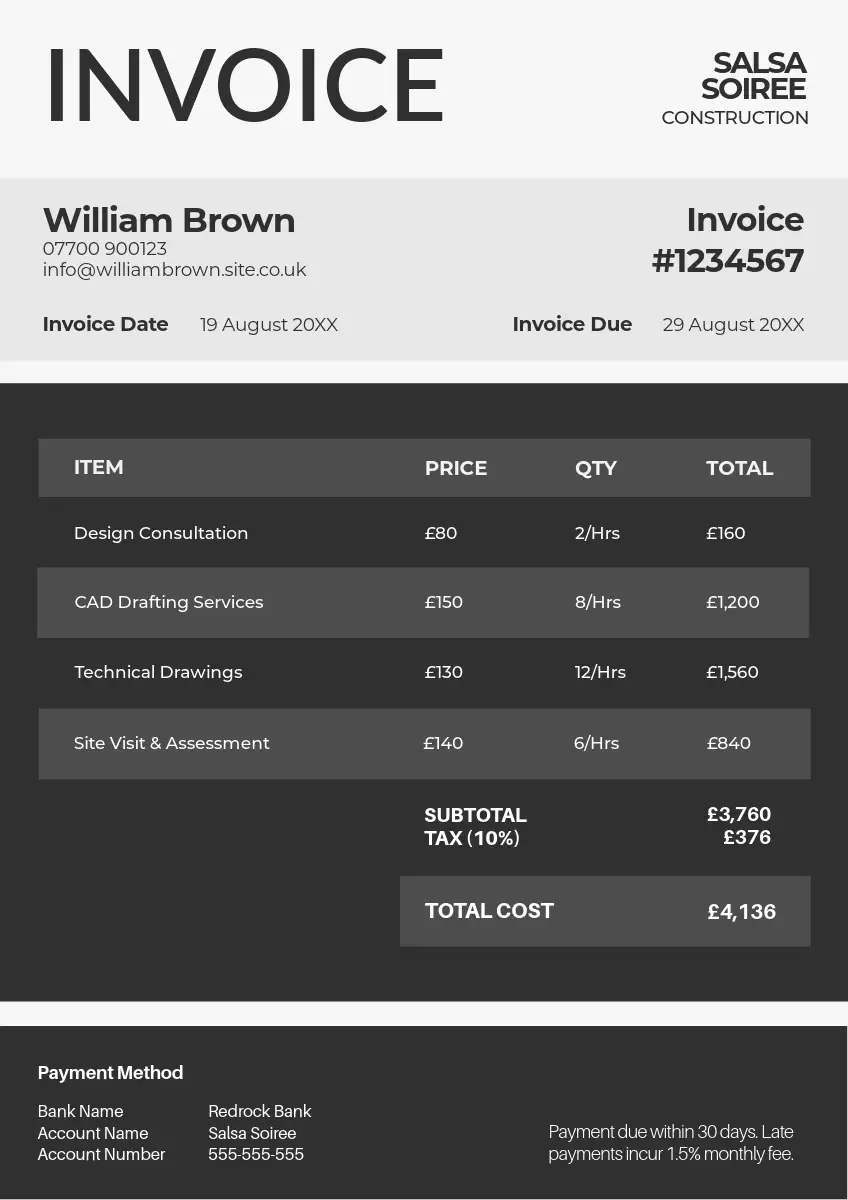Select the due date 29 August 20XX
848x1200 pixels.
(733, 325)
